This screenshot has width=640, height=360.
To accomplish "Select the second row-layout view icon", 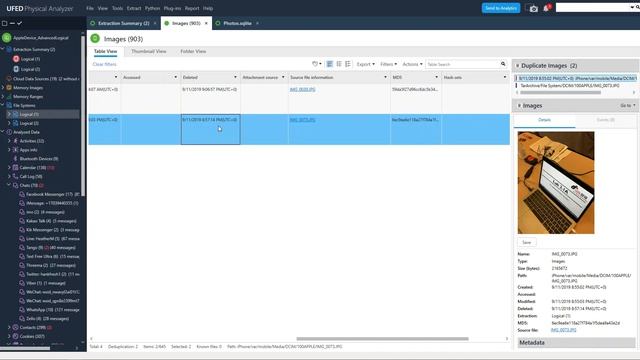I will (x=339, y=64).
